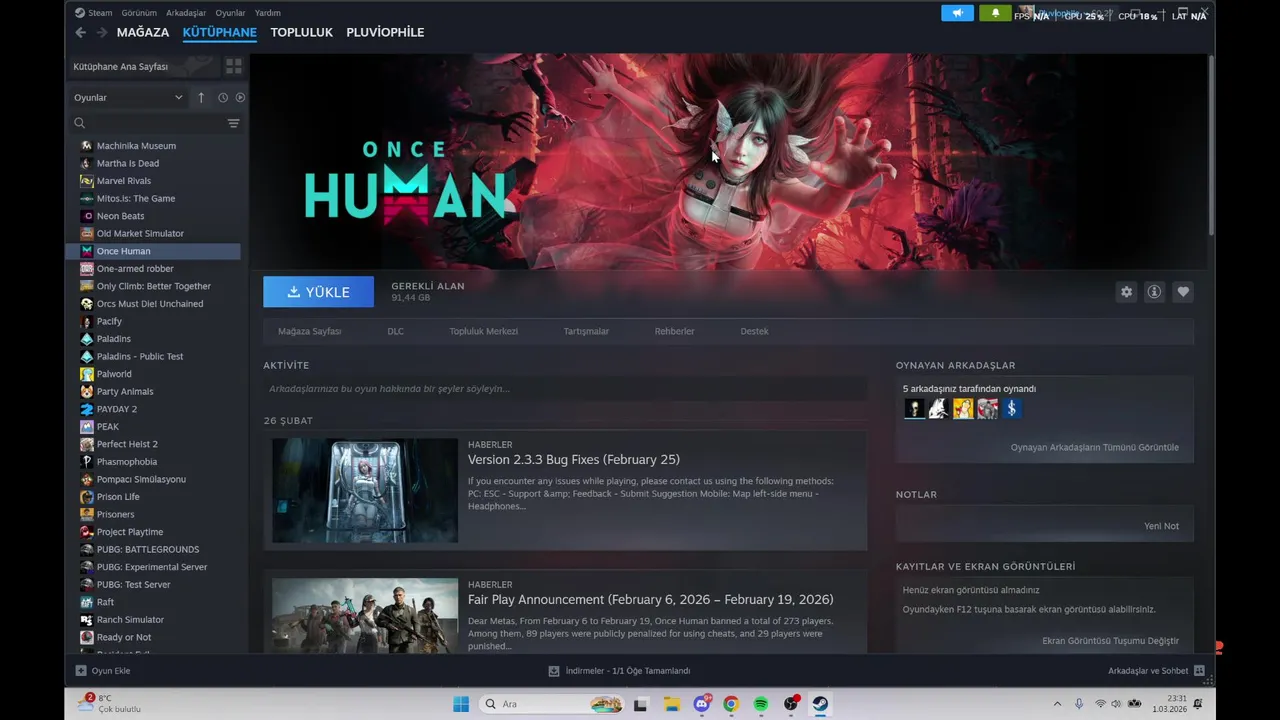This screenshot has height=720, width=1280.
Task: Click the main page vertical scrollbar
Action: point(1211,145)
